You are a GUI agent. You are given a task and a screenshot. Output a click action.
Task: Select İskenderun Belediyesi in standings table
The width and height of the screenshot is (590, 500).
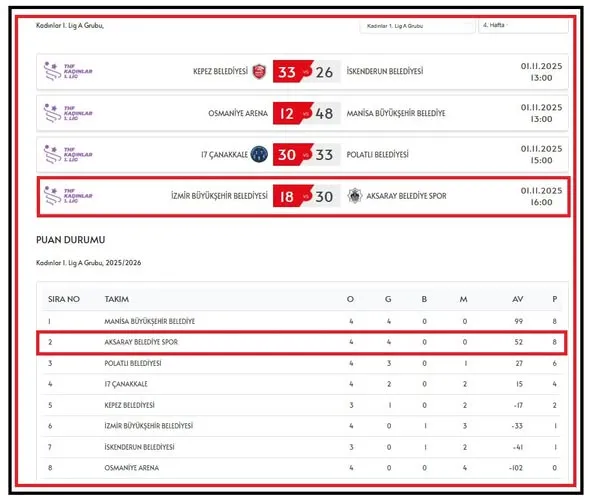139,447
